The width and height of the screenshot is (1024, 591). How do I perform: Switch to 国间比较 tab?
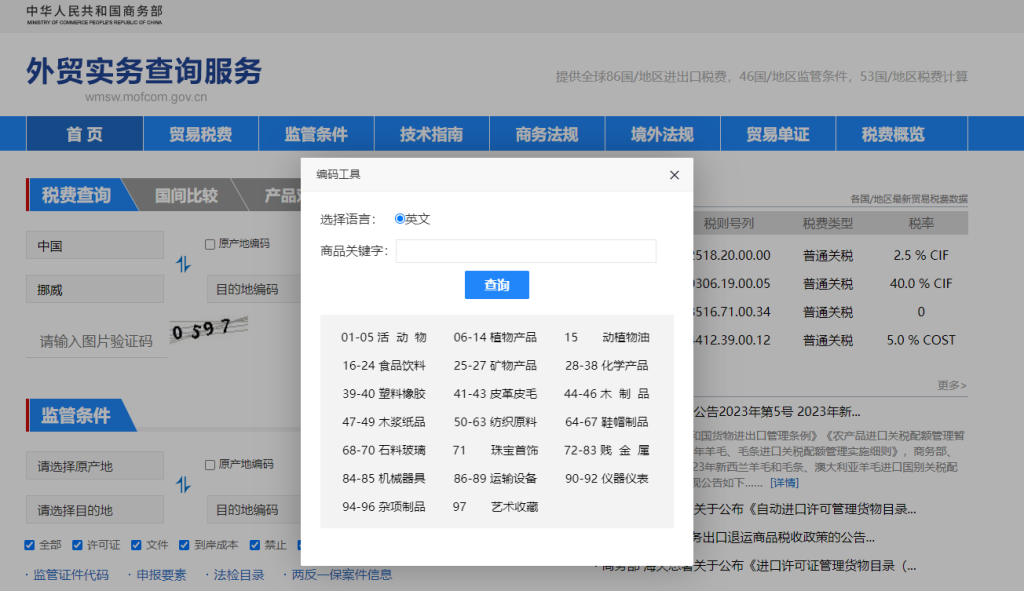pos(186,195)
